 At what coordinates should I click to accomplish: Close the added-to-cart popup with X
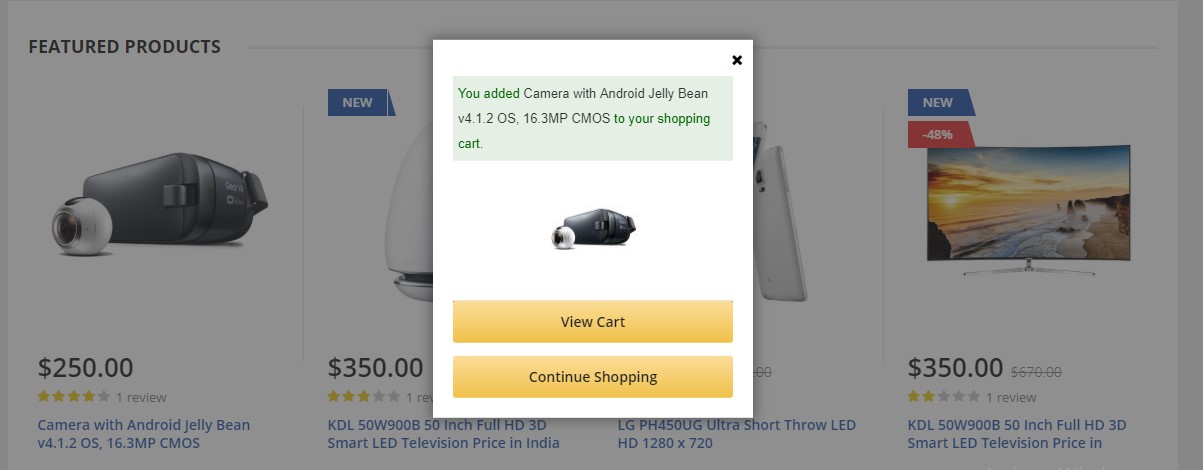pos(737,60)
